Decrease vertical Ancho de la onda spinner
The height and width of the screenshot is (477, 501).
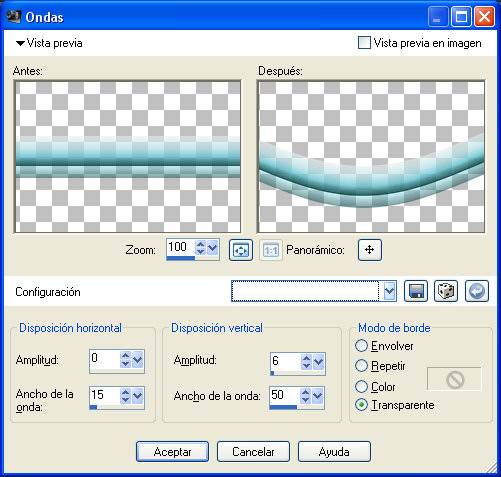pyautogui.click(x=305, y=400)
